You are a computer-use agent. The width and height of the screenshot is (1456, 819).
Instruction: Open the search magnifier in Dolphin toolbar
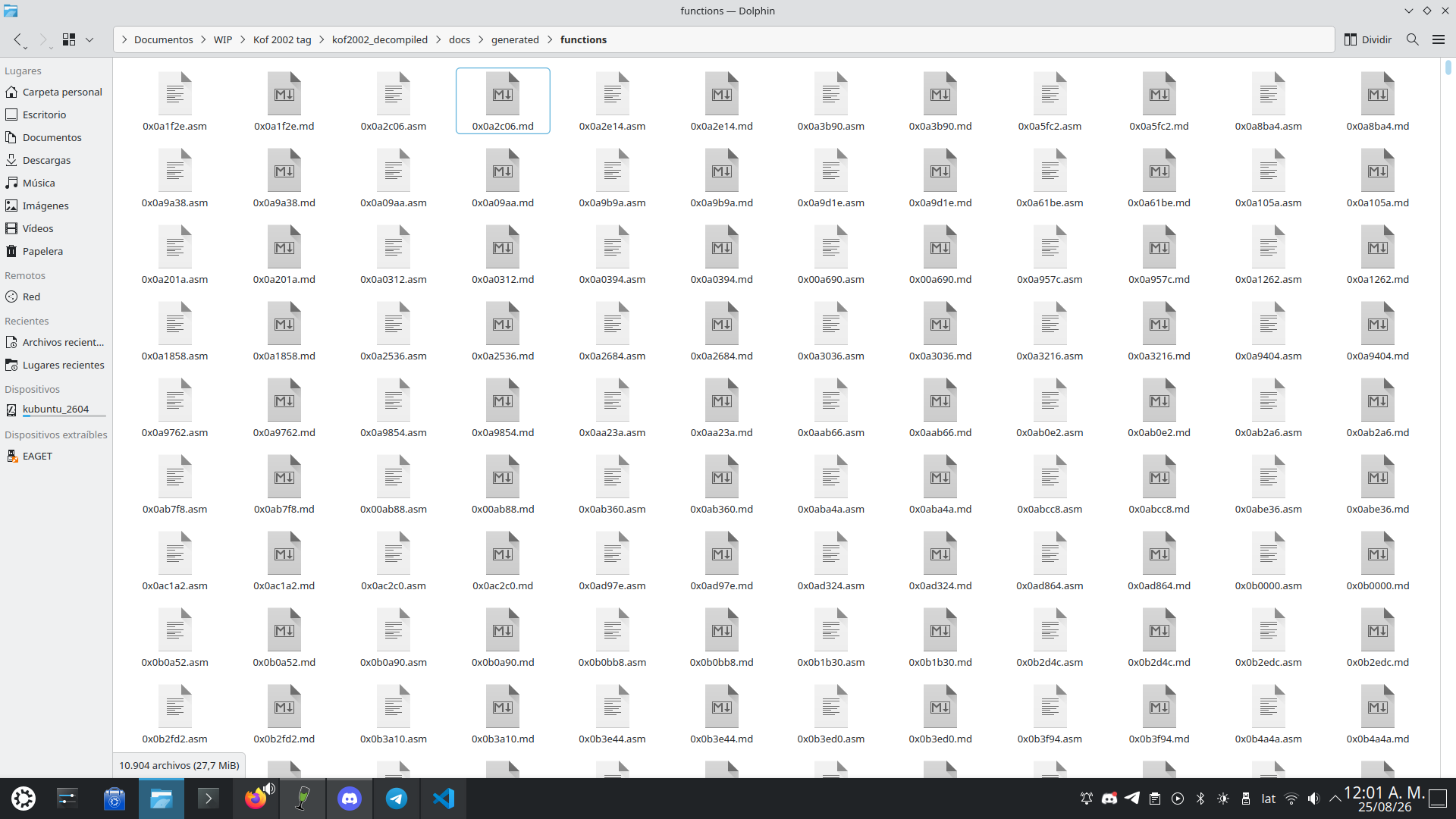(x=1412, y=39)
